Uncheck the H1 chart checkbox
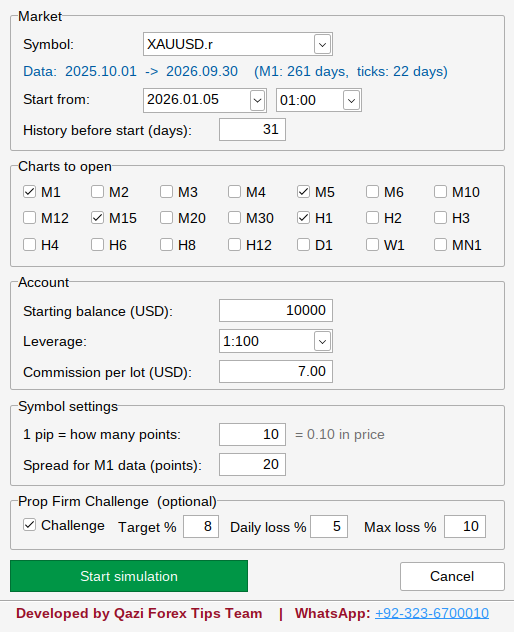514x632 pixels. click(303, 218)
